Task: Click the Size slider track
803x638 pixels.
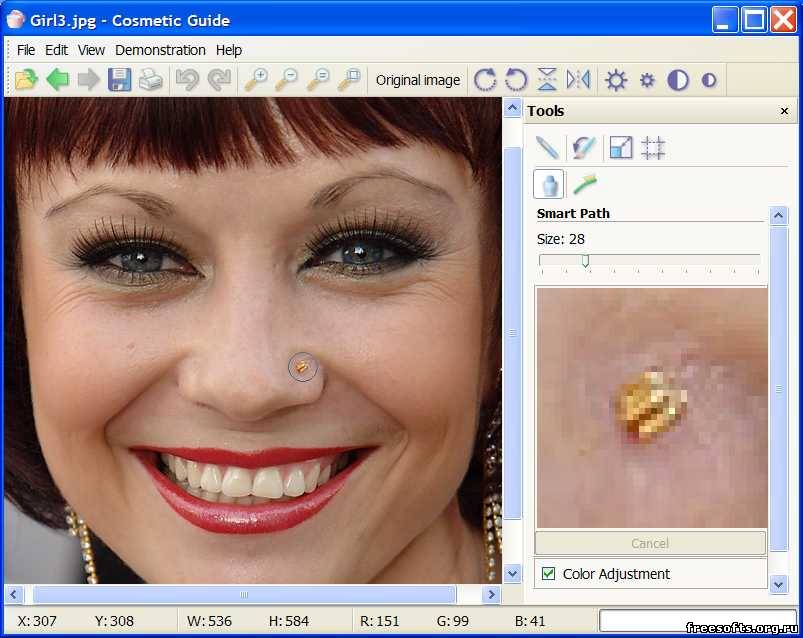Action: pos(649,260)
